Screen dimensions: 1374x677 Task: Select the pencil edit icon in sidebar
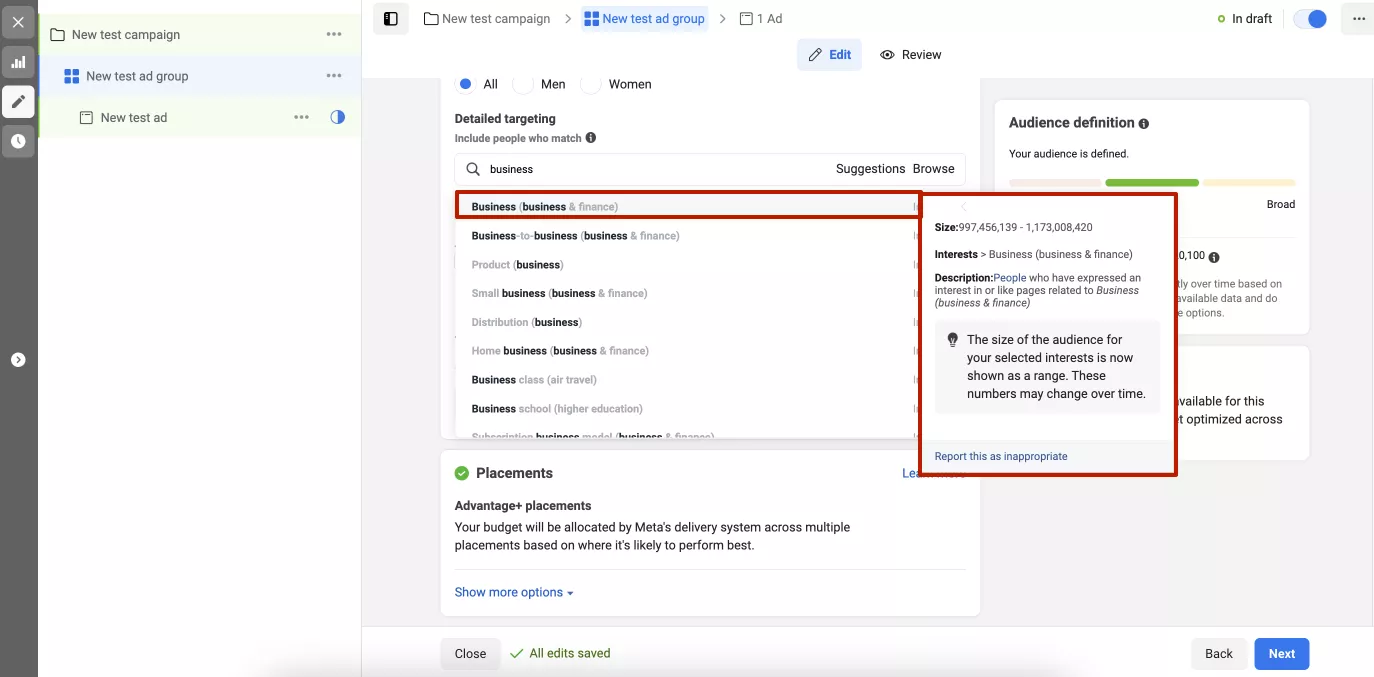tap(18, 101)
